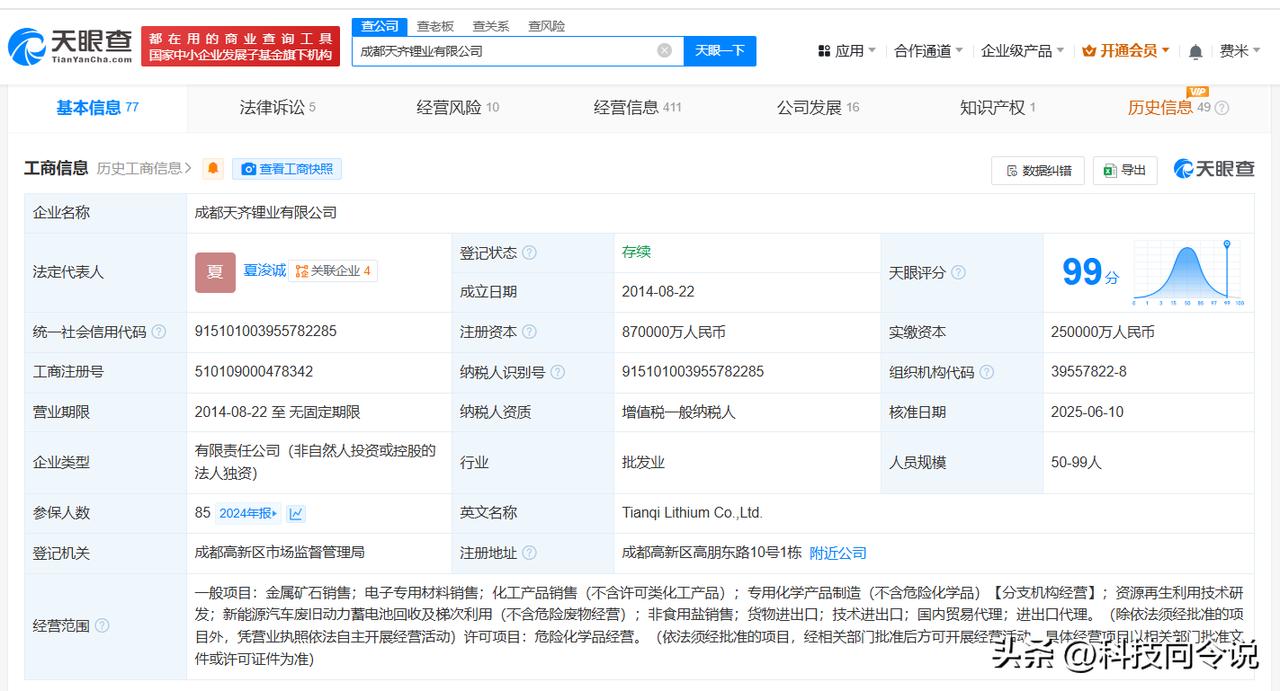Open legal representative 夏浚诚 link
This screenshot has width=1280, height=691.
(264, 271)
